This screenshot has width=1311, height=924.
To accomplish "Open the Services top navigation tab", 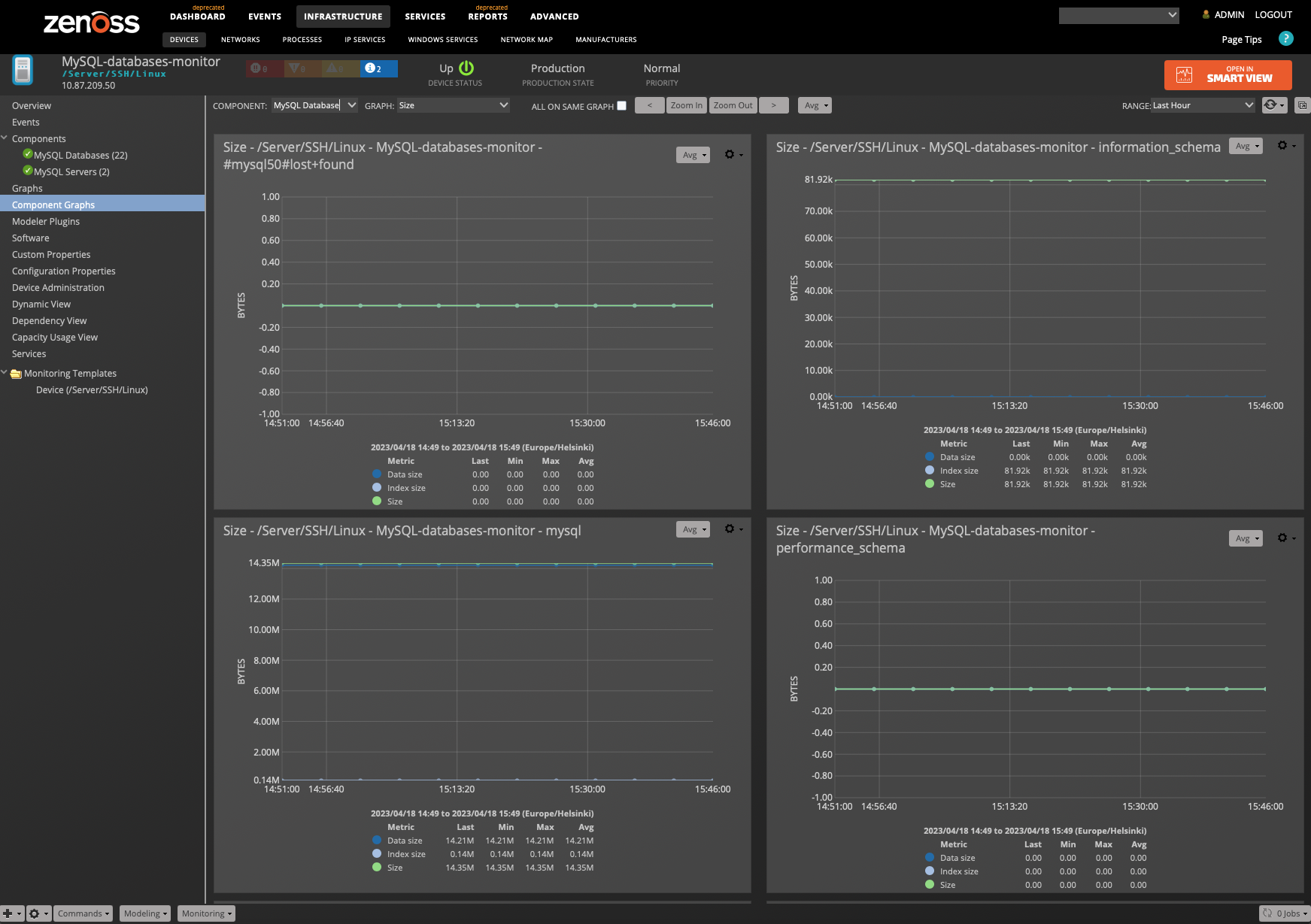I will [x=425, y=16].
